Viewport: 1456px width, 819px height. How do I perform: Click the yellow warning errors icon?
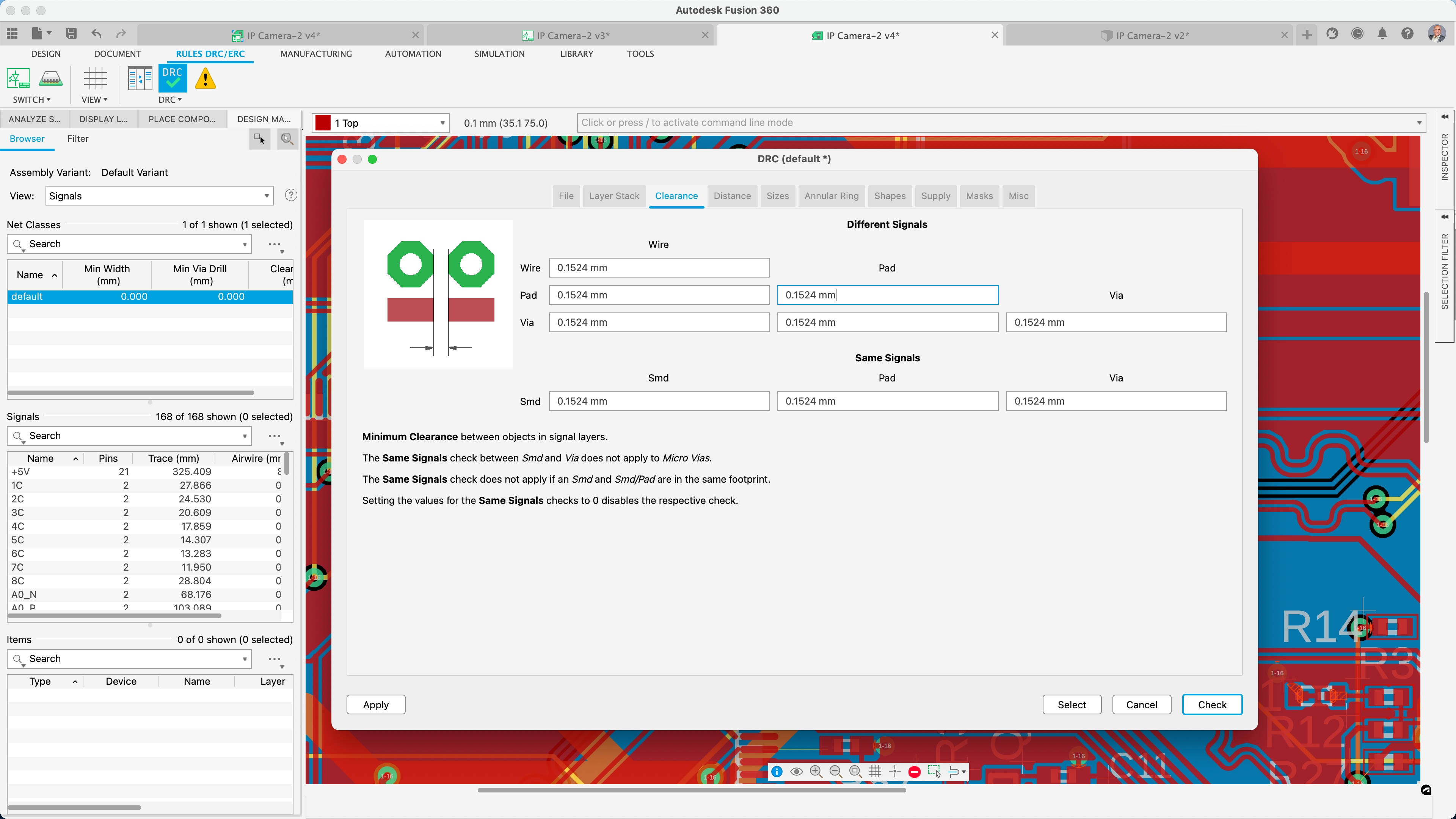205,78
